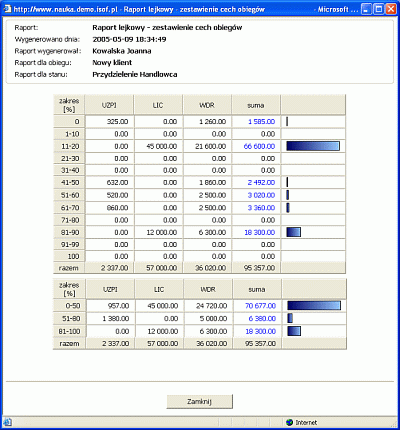Select the 12 000.00 cell in row 81-90
The height and width of the screenshot is (430, 400).
point(158,232)
